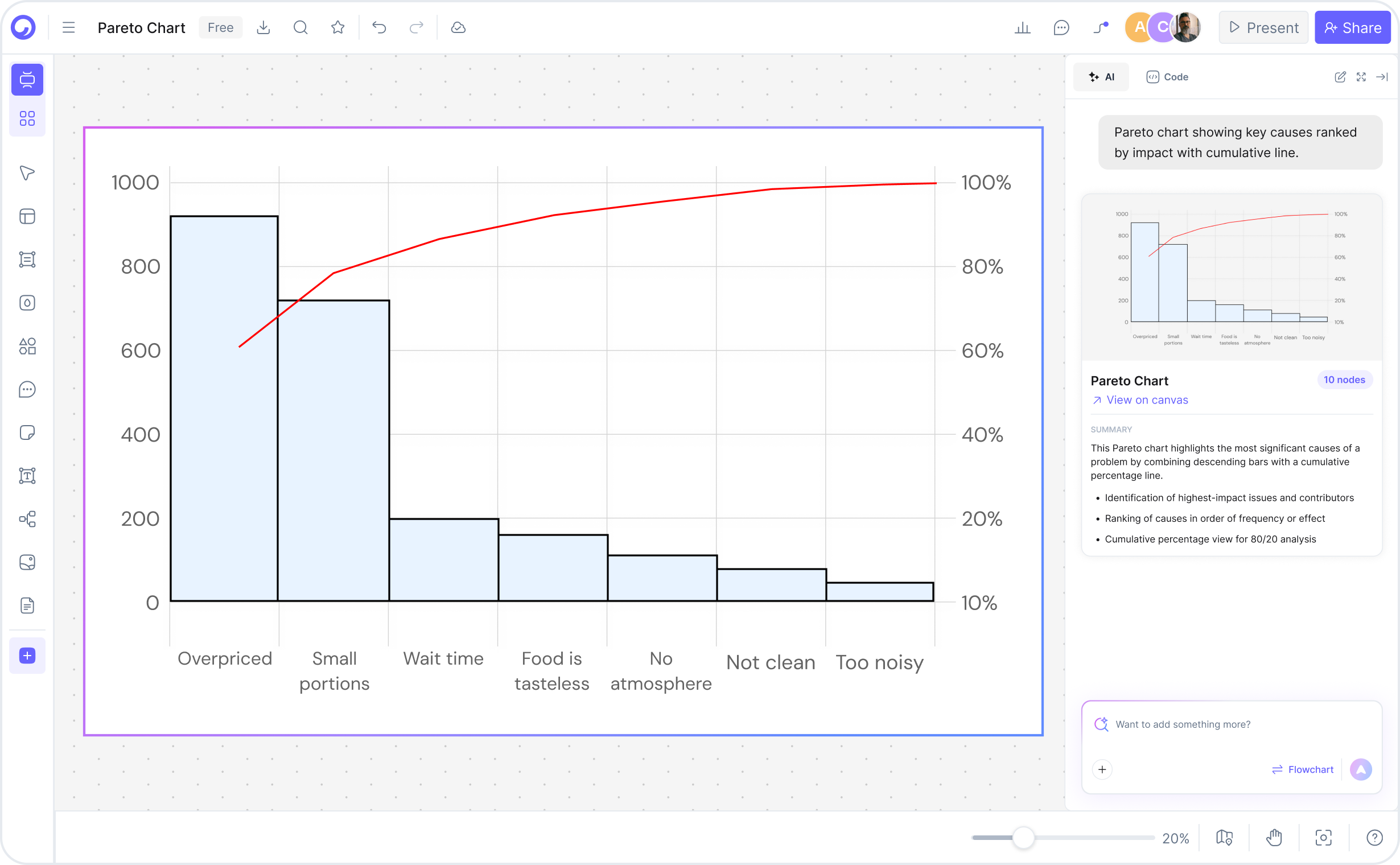Image resolution: width=1400 pixels, height=865 pixels.
Task: Select the comment bubble tool in sidebar
Action: point(27,389)
